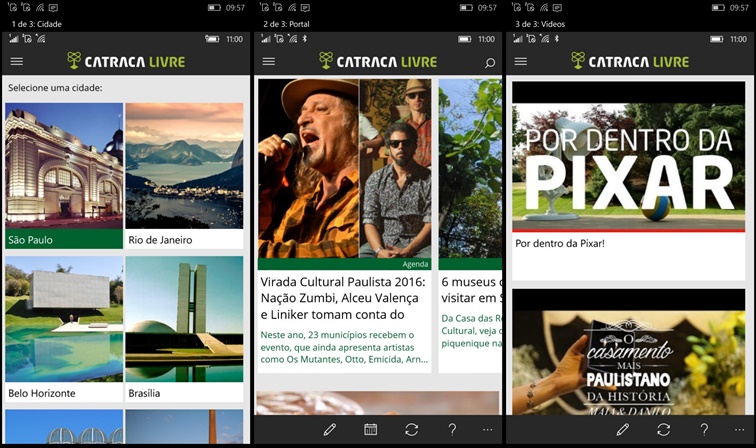Tap the "3 de 3: Vídeos" caption
The width and height of the screenshot is (756, 448).
540,24
